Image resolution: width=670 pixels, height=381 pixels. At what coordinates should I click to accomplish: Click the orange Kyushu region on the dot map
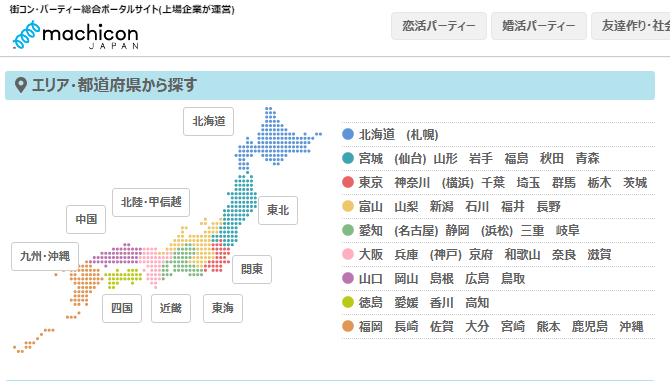pyautogui.click(x=85, y=282)
